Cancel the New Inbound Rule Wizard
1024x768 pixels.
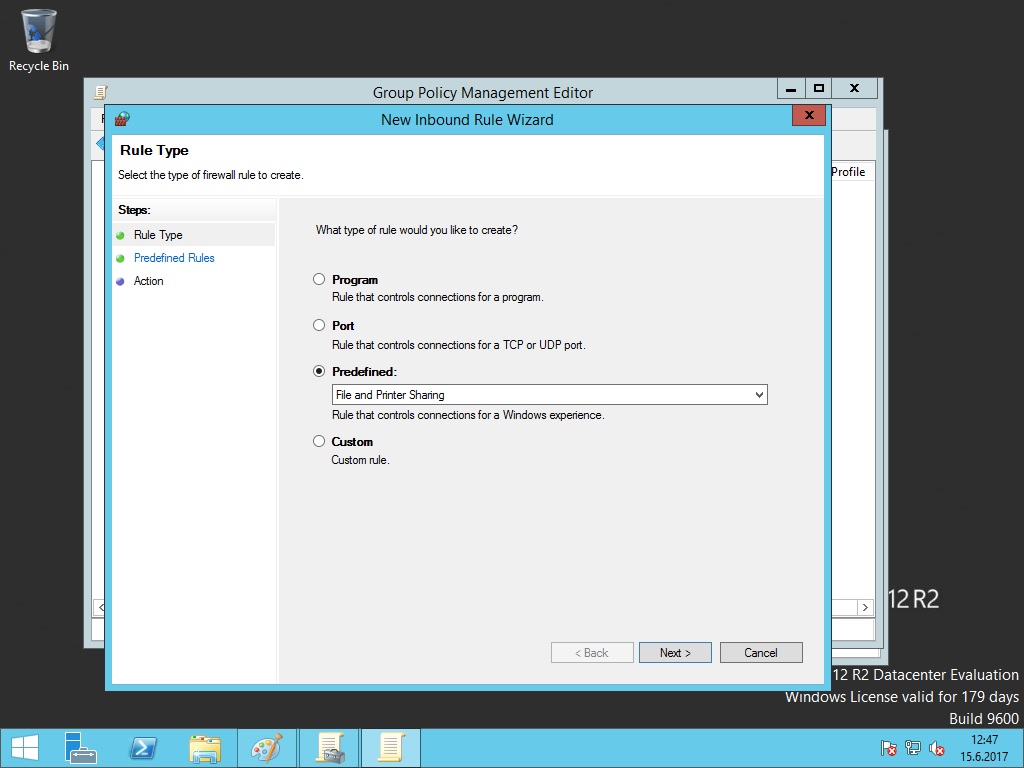point(761,653)
